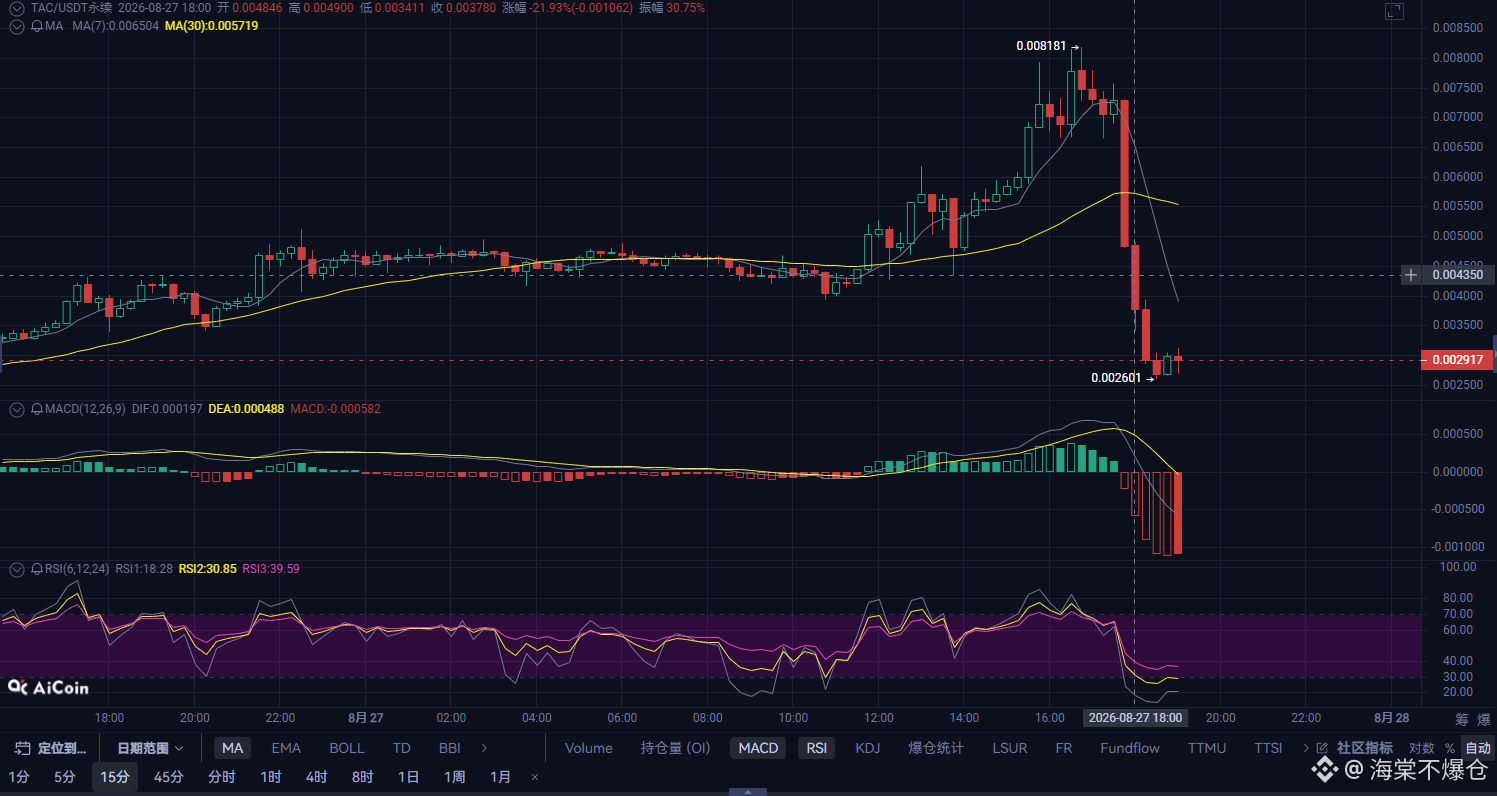Screen dimensions: 1497x796
Task: Click the TAC/USDT永续 symbol title
Action: coord(72,8)
